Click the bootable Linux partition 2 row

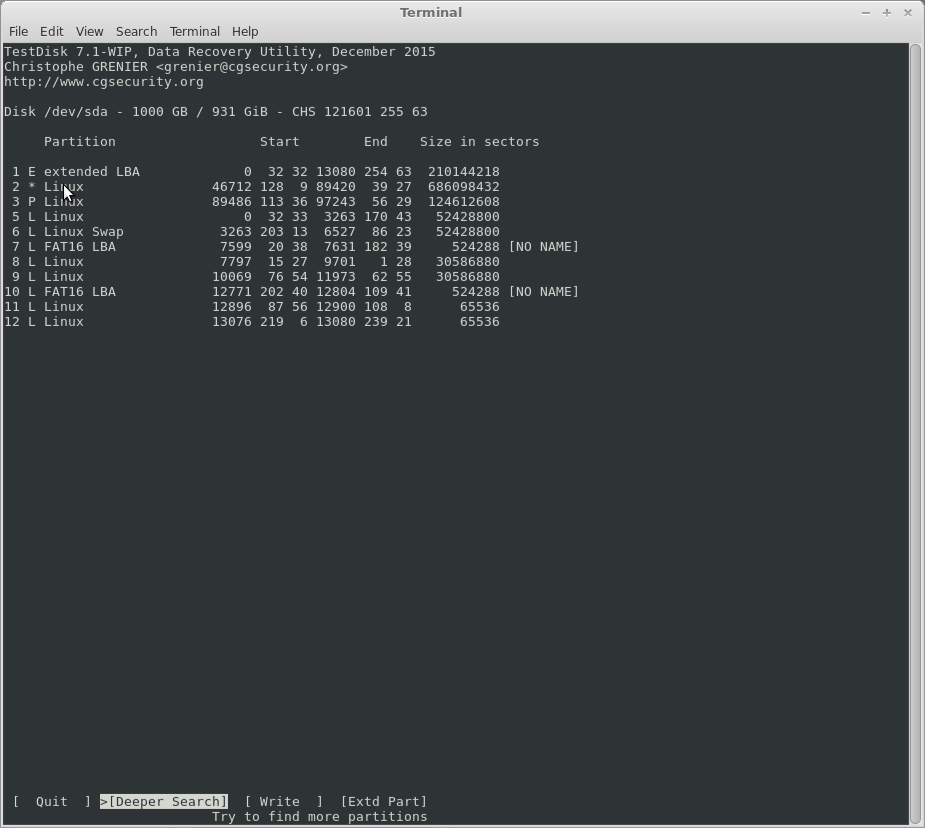point(250,186)
